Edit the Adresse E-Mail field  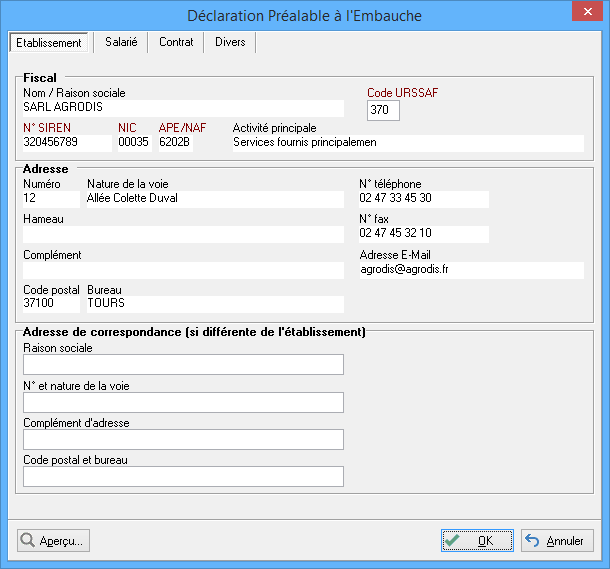[470, 270]
